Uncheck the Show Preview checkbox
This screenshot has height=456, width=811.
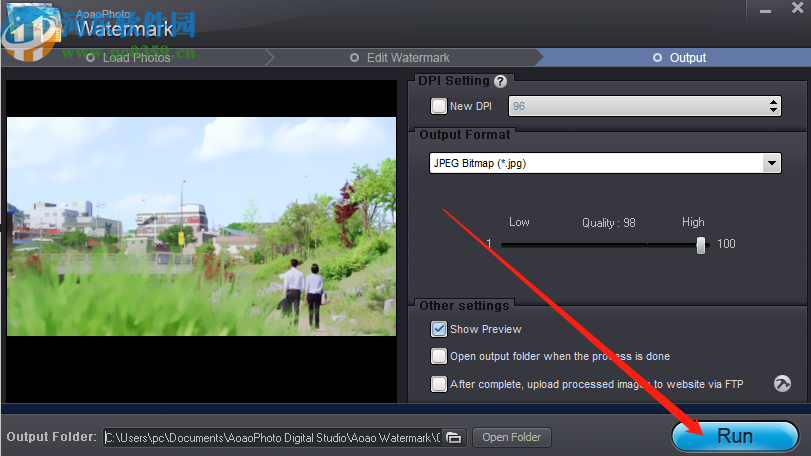coord(439,329)
